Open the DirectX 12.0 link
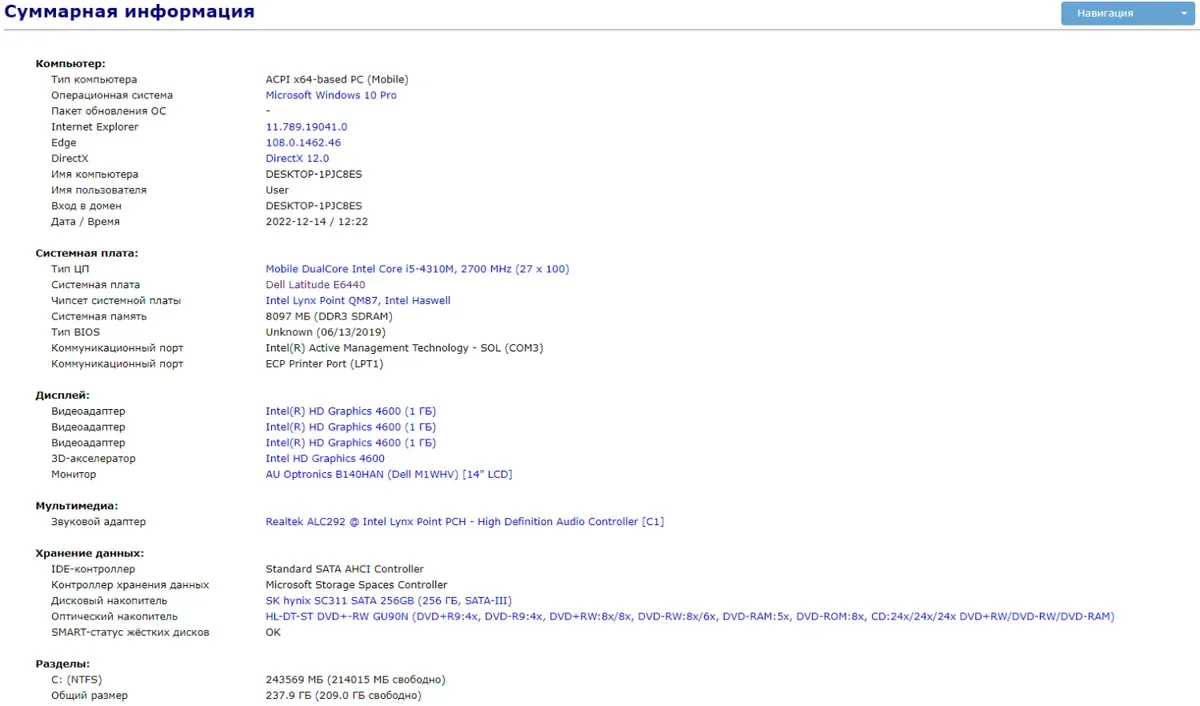This screenshot has width=1200, height=706. tap(297, 158)
